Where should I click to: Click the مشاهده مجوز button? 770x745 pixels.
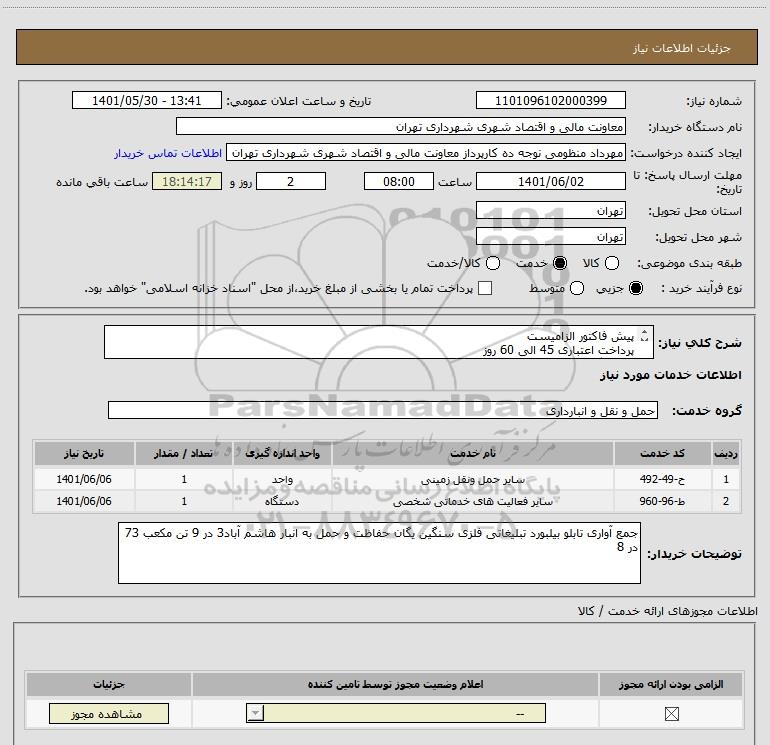[109, 714]
